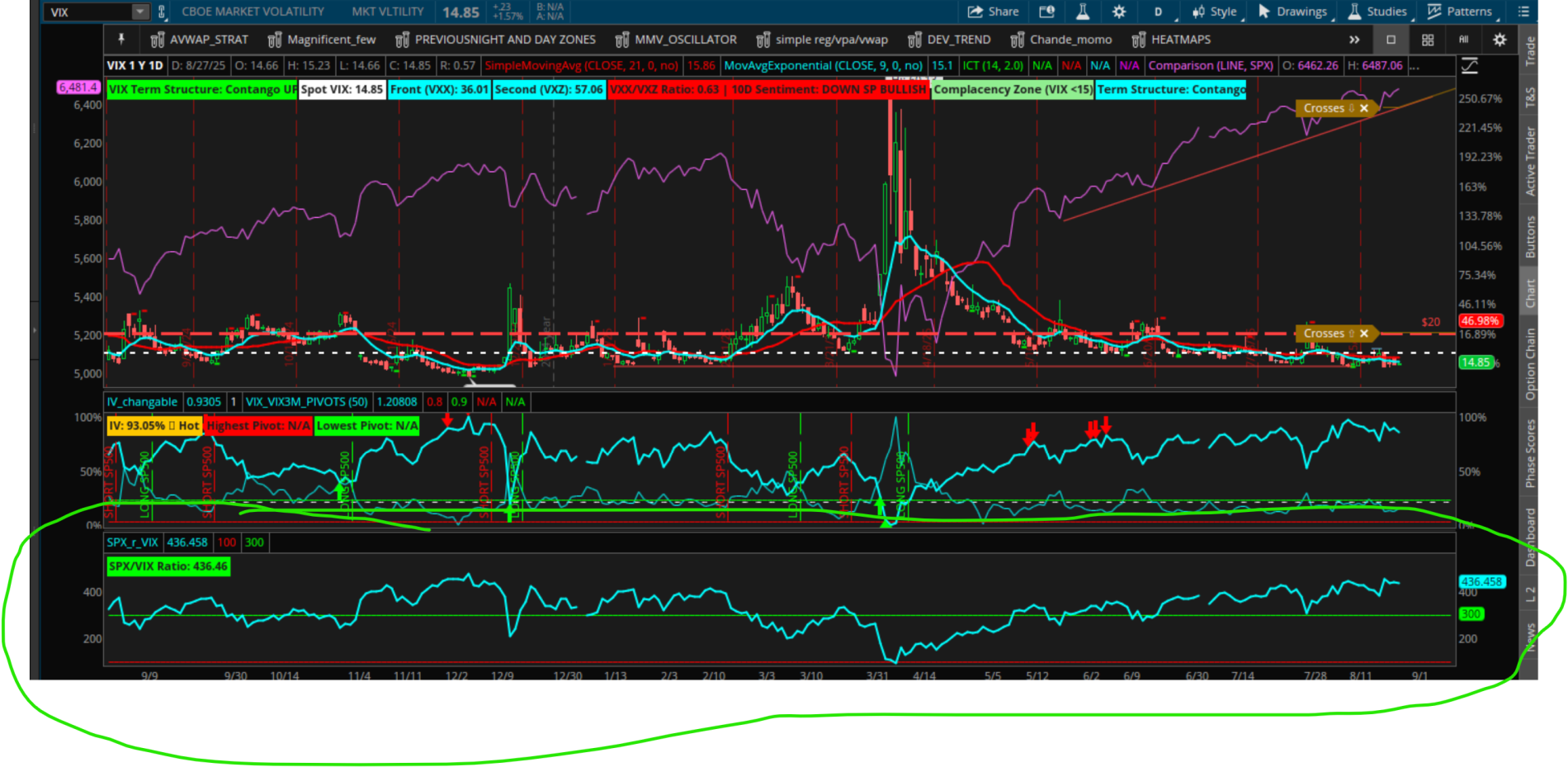Expand the ellipsis after Comparison values

pyautogui.click(x=1414, y=65)
